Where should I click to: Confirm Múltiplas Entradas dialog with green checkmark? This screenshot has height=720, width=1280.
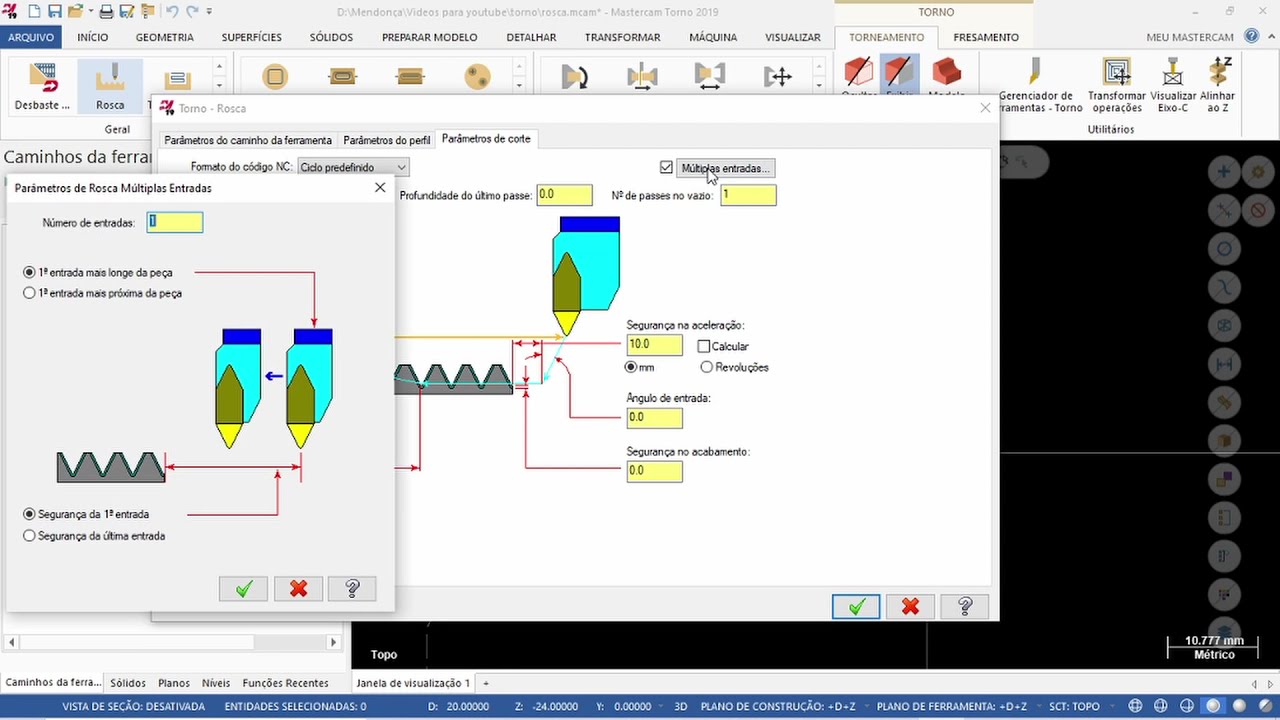click(244, 589)
